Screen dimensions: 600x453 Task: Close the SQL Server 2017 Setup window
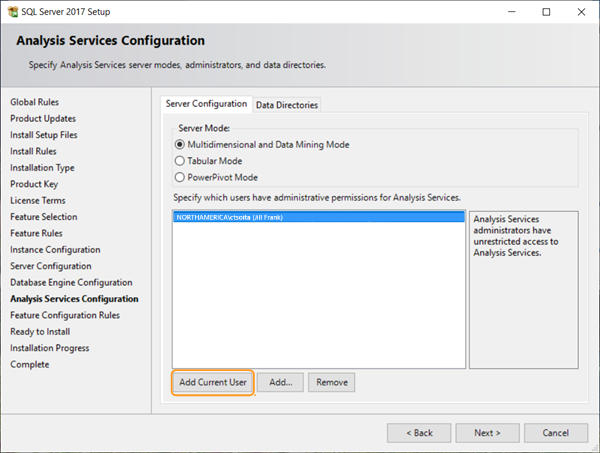576,12
